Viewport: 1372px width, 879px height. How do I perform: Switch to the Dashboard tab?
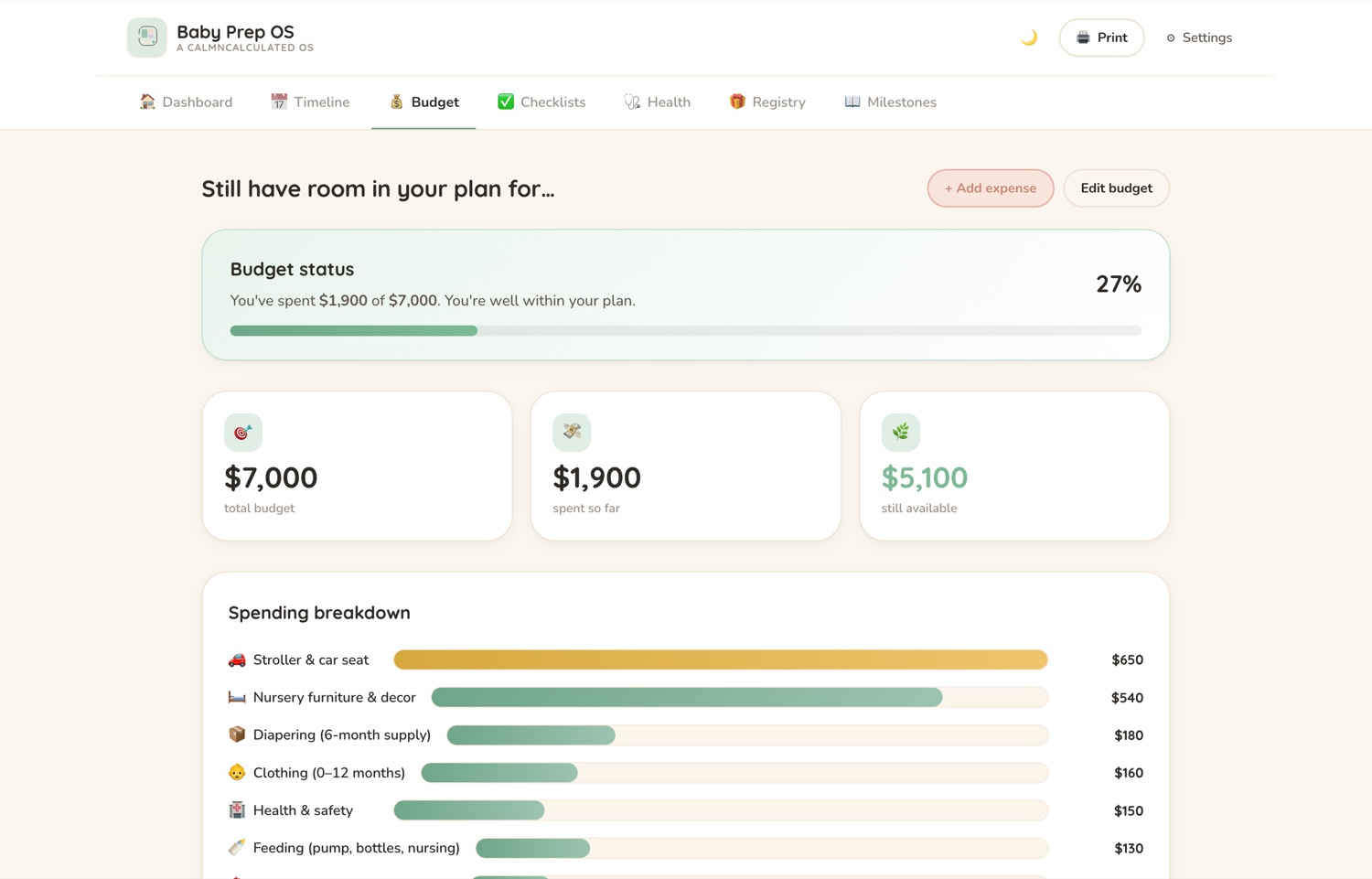pos(186,102)
